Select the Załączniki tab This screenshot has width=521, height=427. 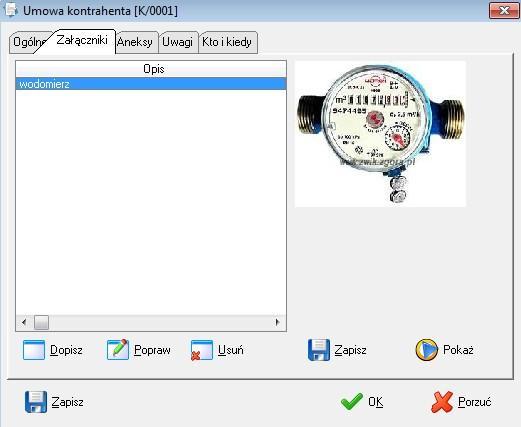pyautogui.click(x=82, y=41)
